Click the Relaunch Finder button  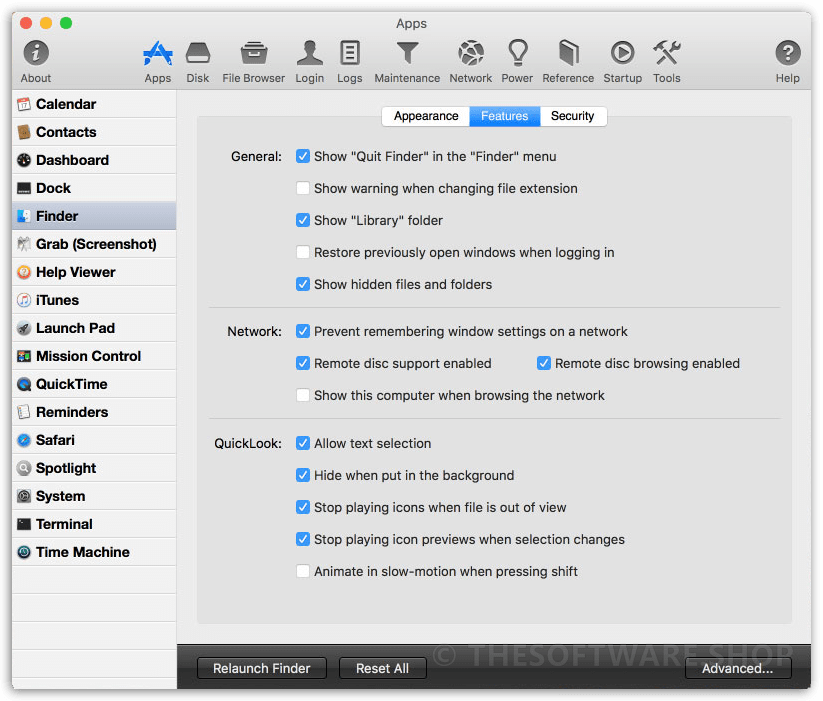click(261, 668)
